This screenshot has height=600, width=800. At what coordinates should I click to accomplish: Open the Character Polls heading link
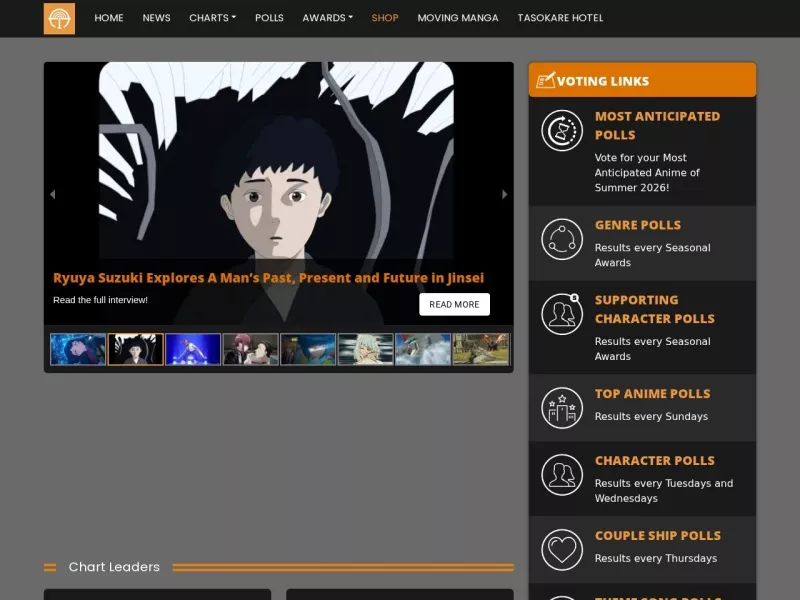tap(655, 460)
